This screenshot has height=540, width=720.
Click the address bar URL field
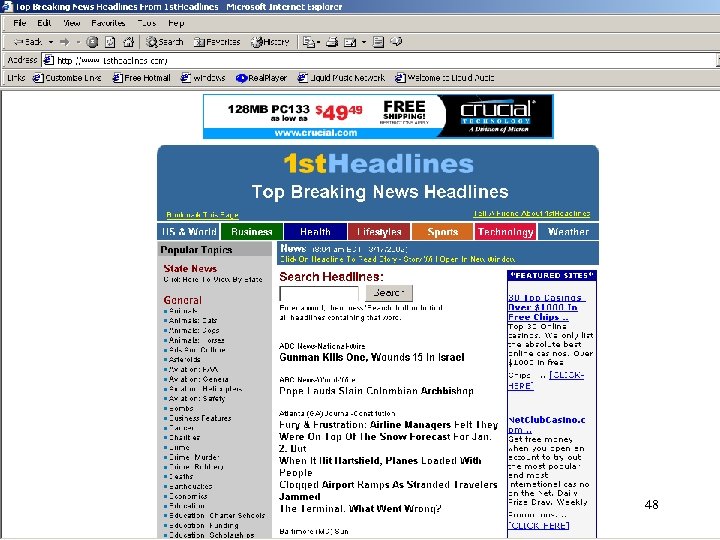coord(379,60)
